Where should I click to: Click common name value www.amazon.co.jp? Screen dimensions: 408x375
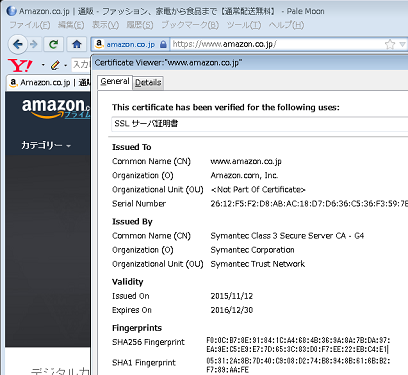[x=246, y=161]
